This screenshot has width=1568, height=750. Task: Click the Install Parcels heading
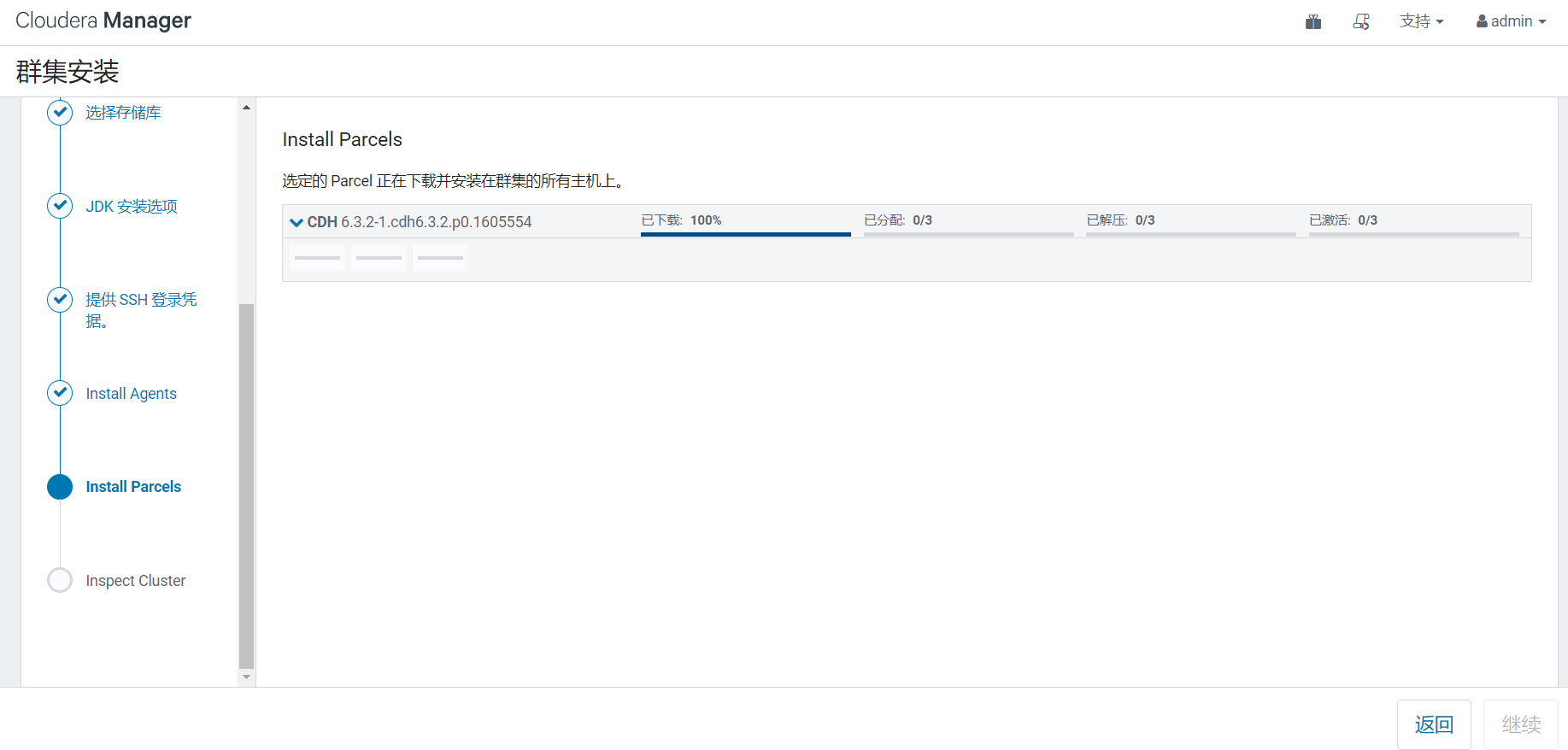point(342,139)
